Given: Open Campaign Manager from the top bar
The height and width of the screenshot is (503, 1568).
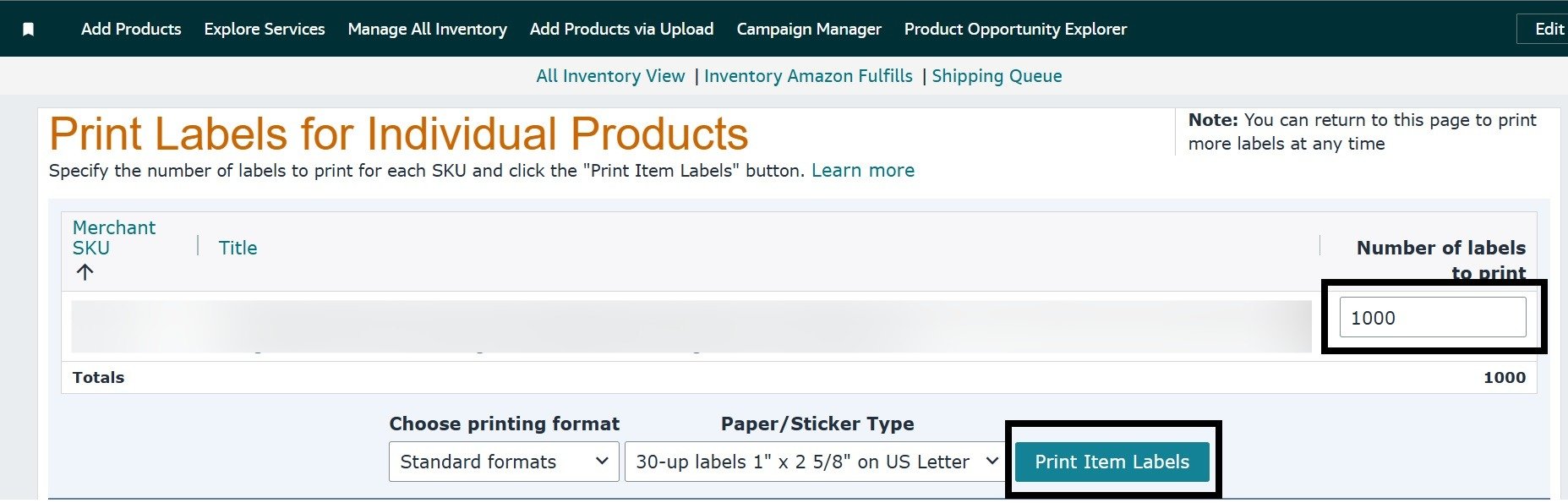Looking at the screenshot, I should [x=809, y=30].
